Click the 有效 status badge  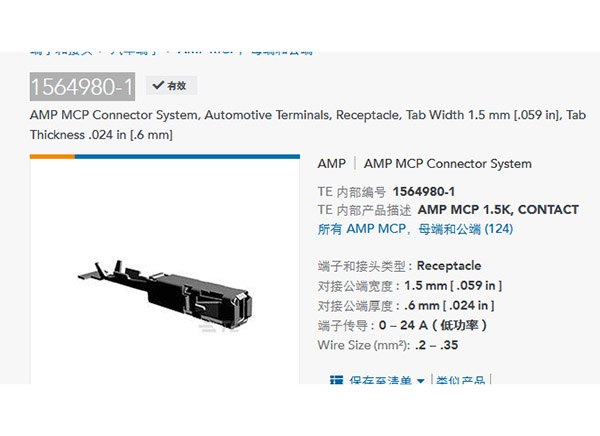(x=171, y=85)
